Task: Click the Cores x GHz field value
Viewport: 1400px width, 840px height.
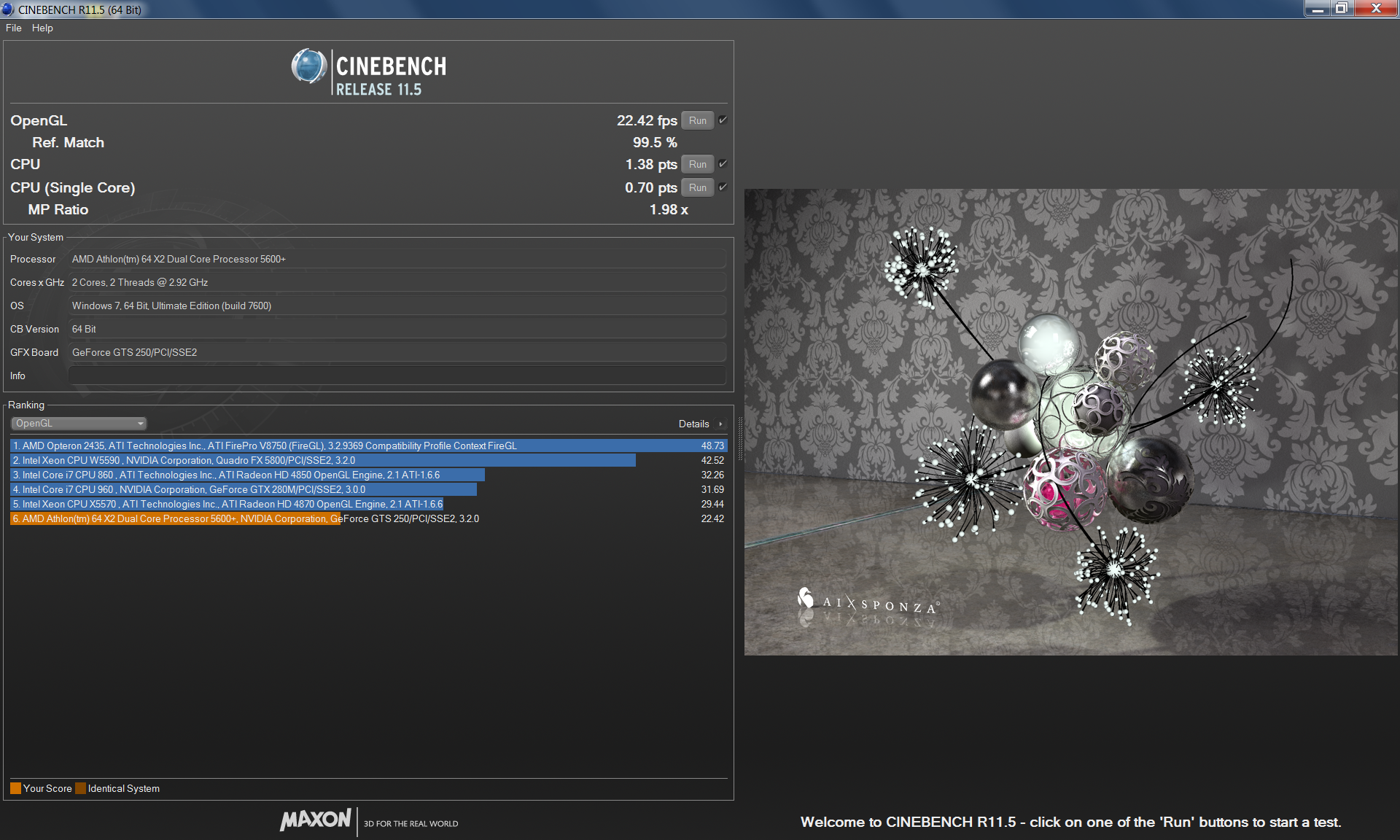Action: coord(397,282)
